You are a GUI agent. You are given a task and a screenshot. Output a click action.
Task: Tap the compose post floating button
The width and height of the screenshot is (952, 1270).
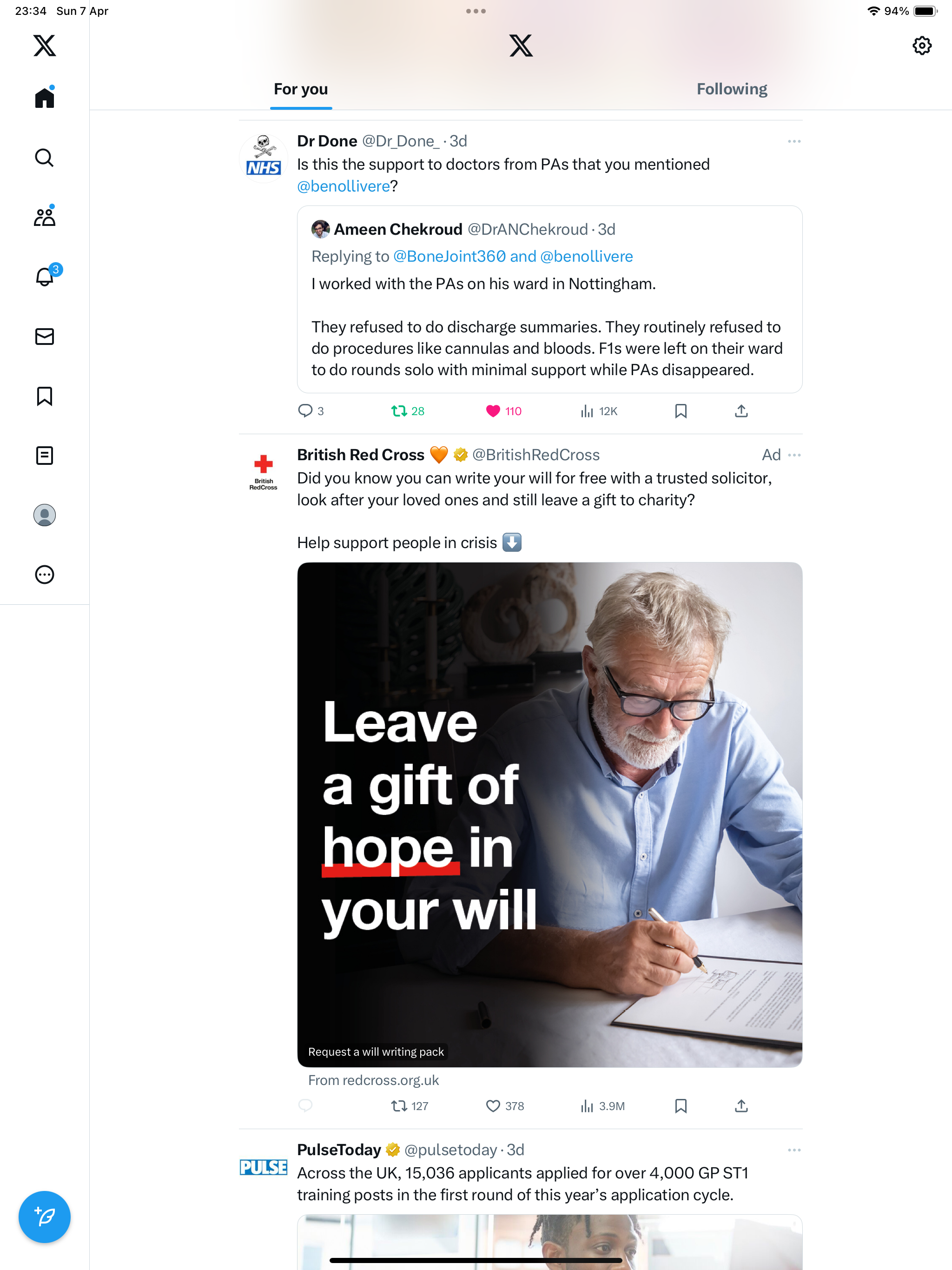tap(44, 1216)
